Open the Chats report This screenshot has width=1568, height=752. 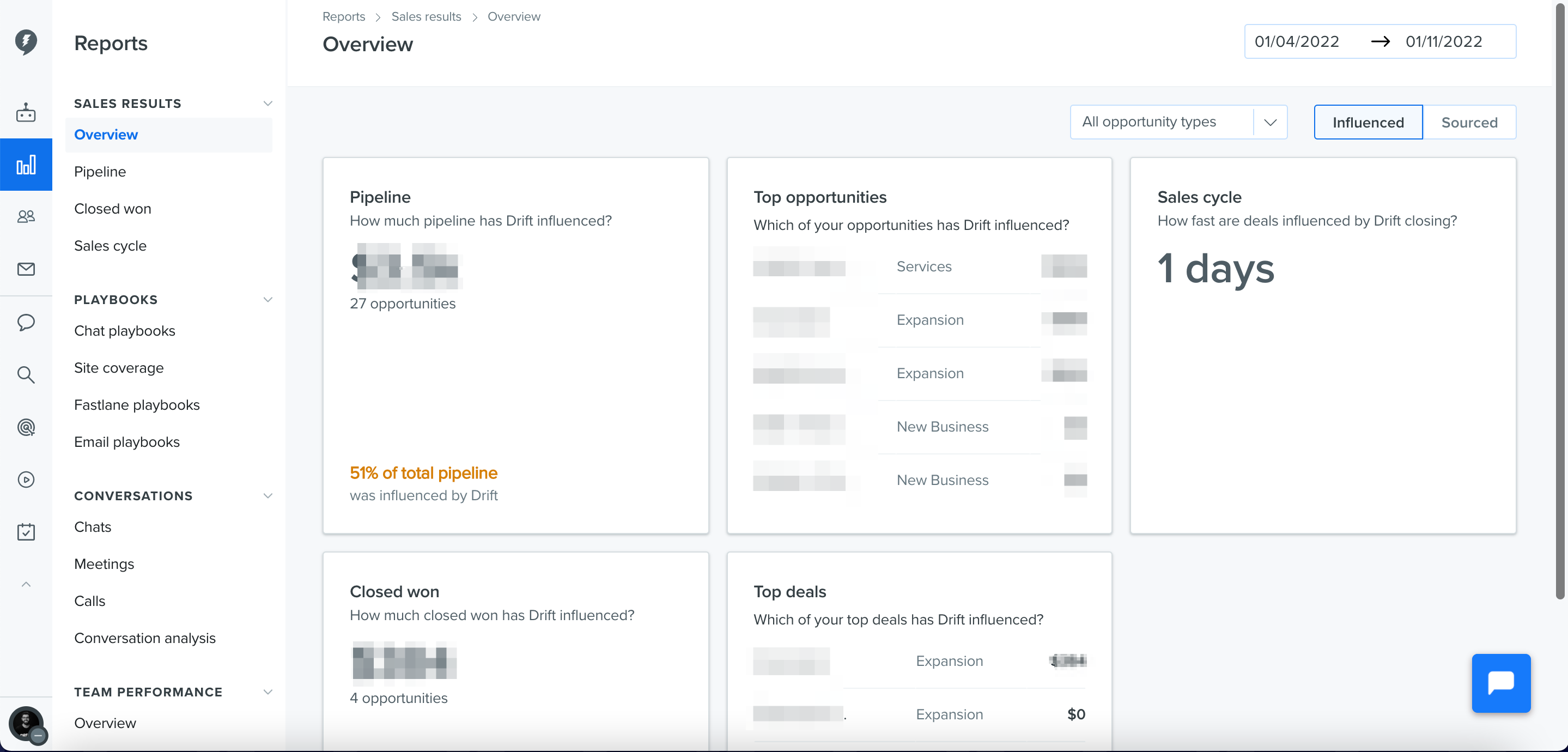pos(93,527)
